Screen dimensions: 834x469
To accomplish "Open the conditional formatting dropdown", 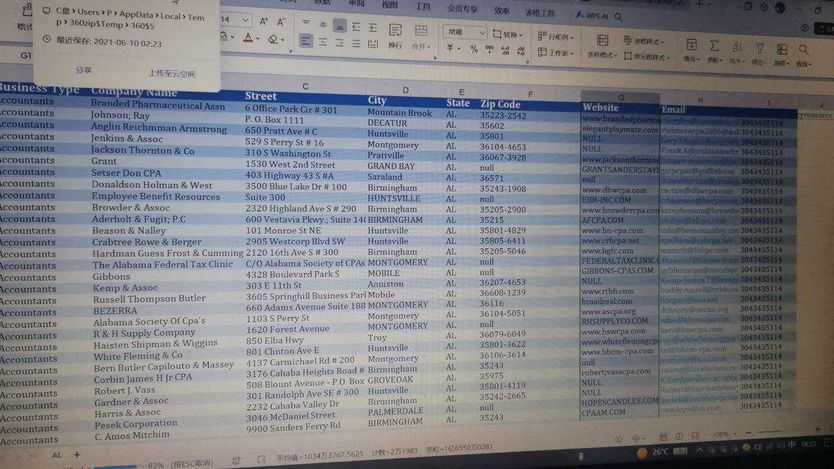I will [x=643, y=40].
